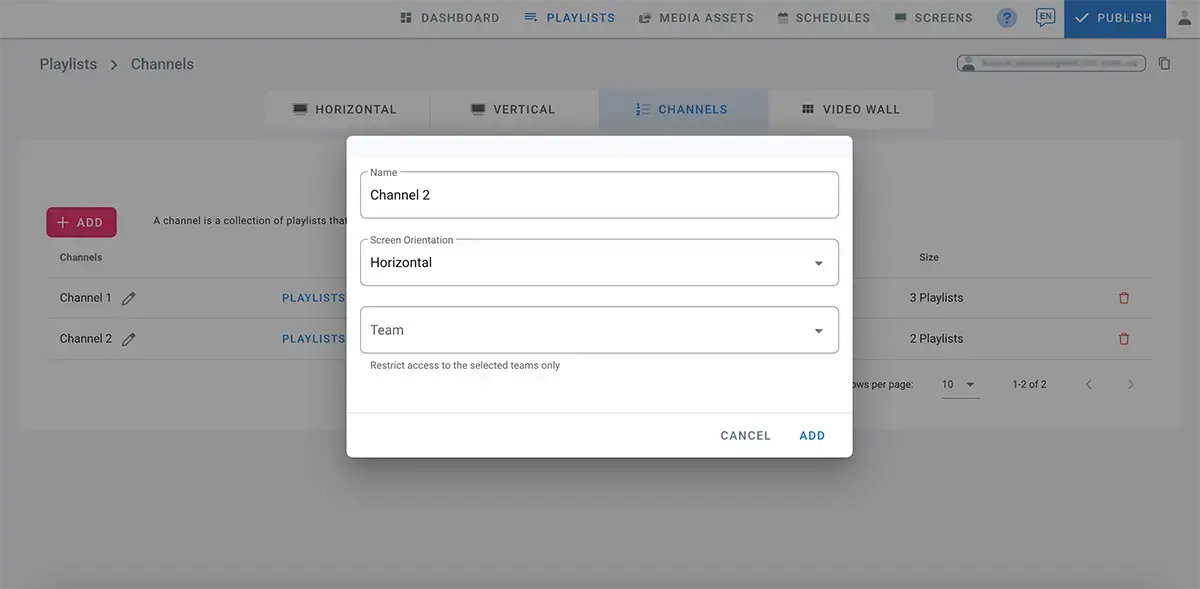Open Media Assets in top menu

point(695,18)
